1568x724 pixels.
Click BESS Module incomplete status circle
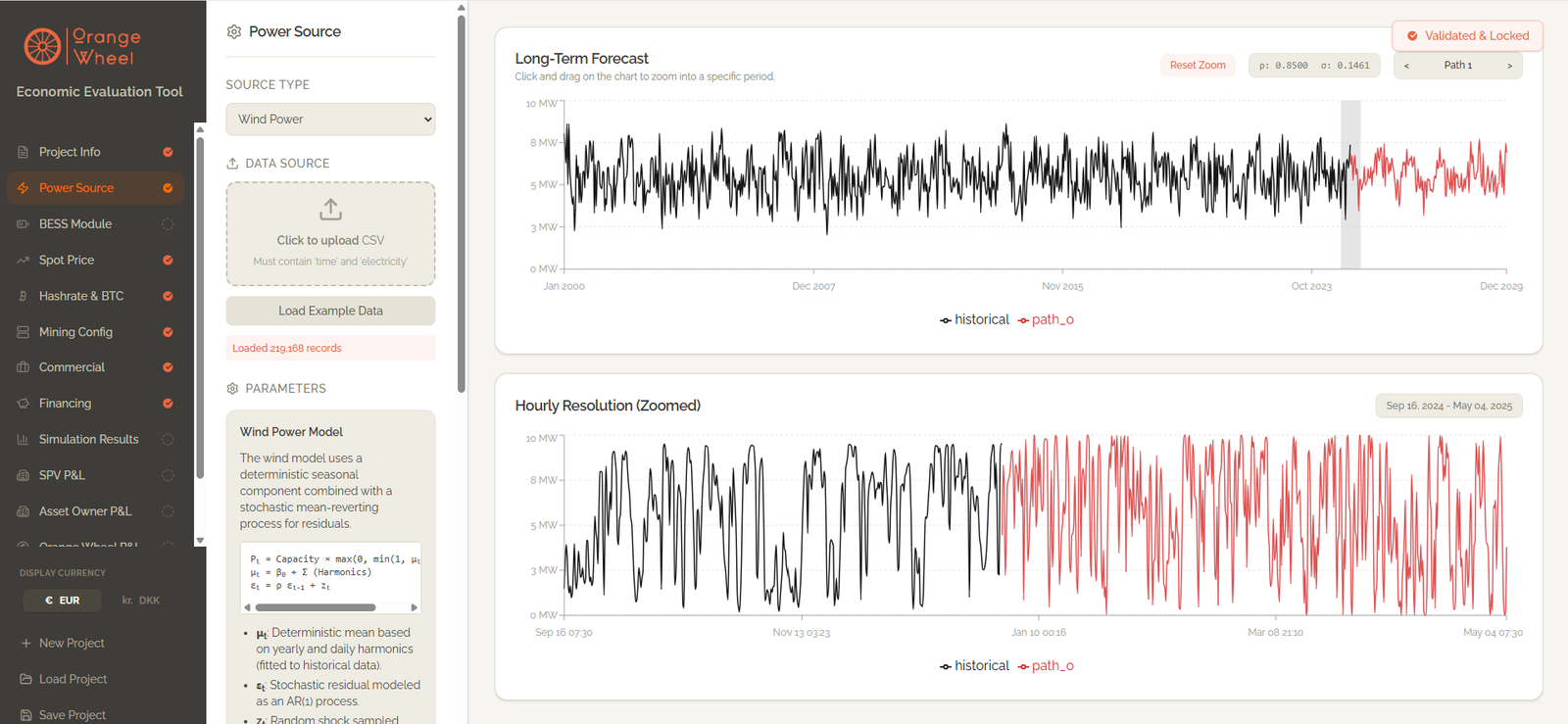pos(168,224)
